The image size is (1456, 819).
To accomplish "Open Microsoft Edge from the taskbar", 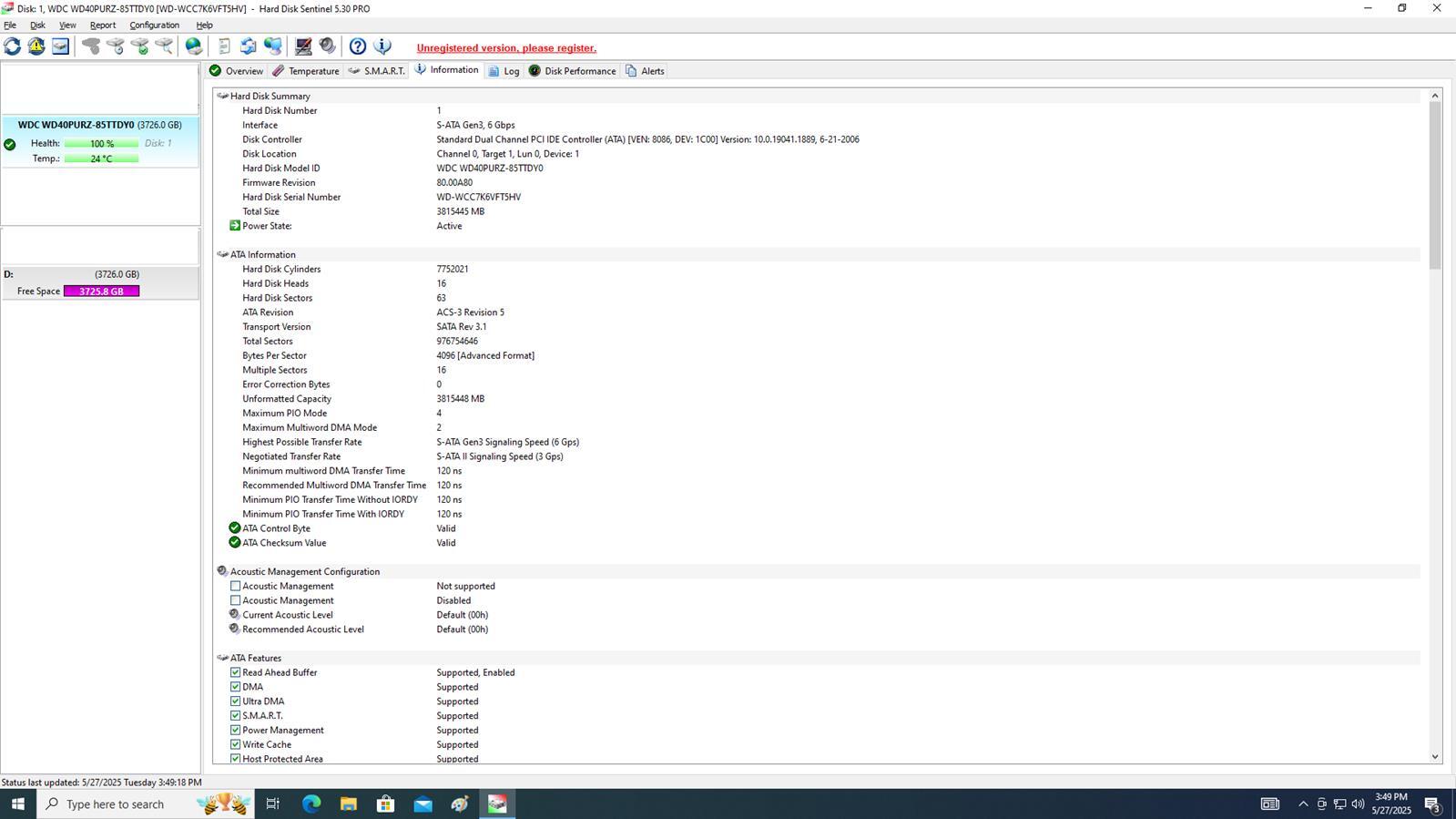I will [x=311, y=804].
